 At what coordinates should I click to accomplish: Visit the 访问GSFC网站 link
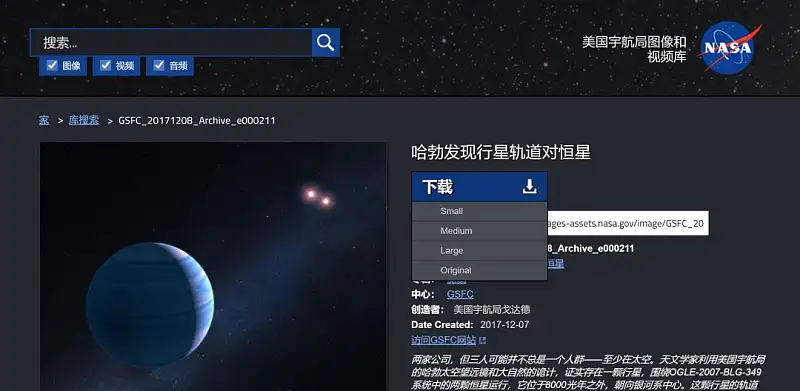click(x=444, y=340)
